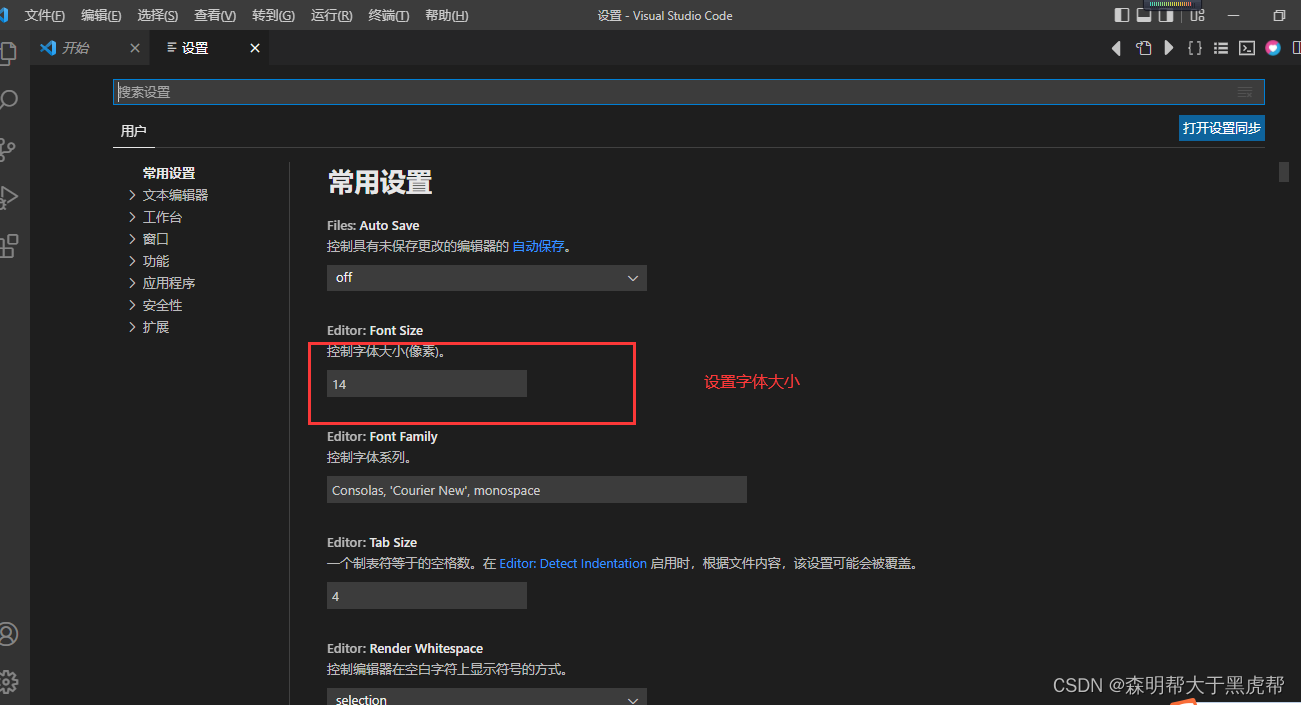
Task: Click the Editor: Font Size label
Action: (375, 330)
